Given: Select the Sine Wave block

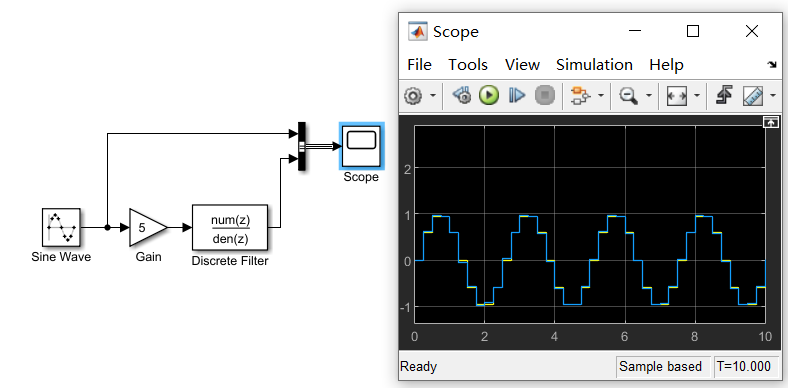Looking at the screenshot, I should point(61,227).
